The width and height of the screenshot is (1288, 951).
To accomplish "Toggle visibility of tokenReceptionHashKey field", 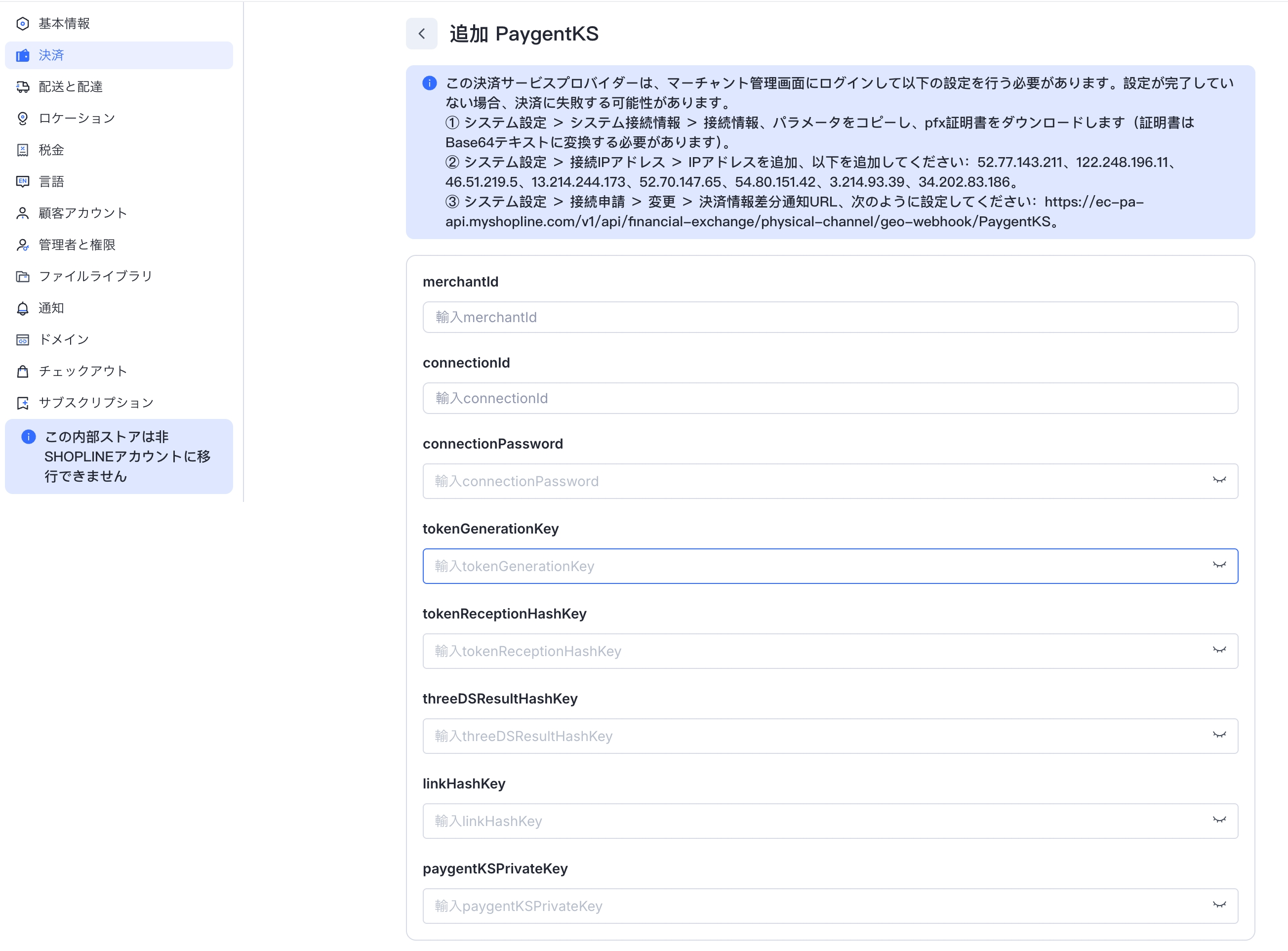I will point(1219,651).
